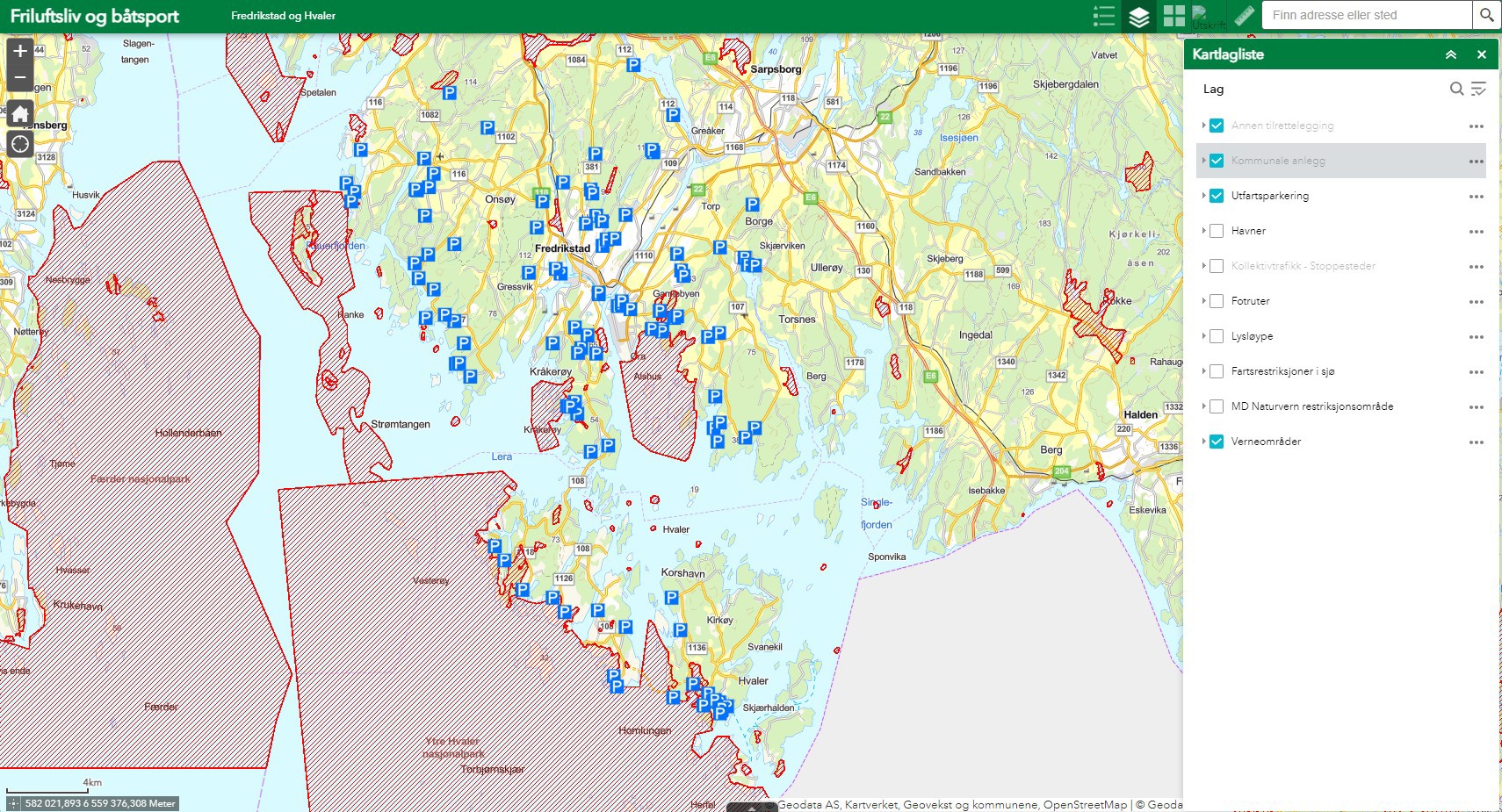
Task: Expand the Fartsrestriksjoner i sjø layer
Action: pos(1203,371)
